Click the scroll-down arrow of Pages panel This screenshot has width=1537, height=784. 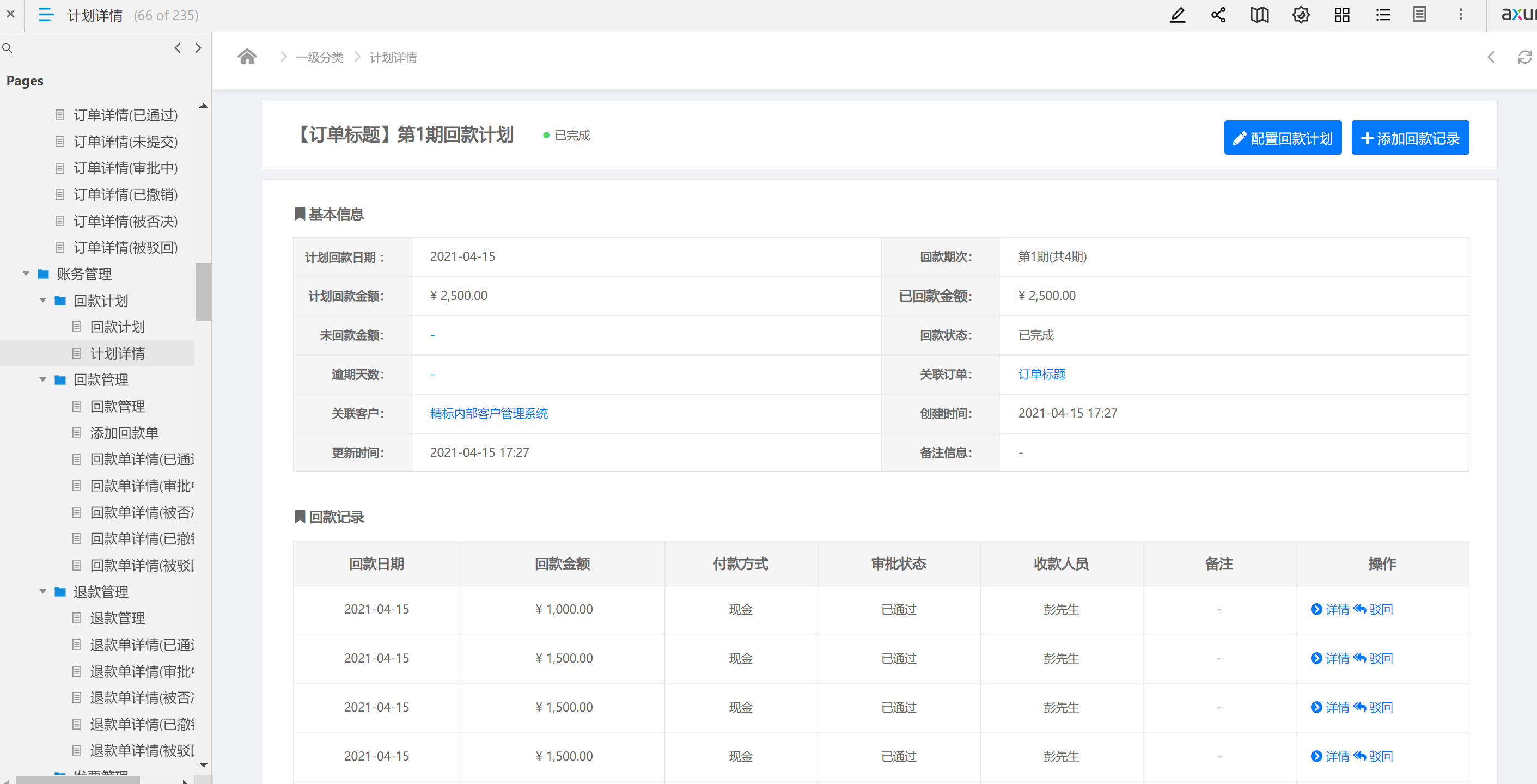[204, 764]
